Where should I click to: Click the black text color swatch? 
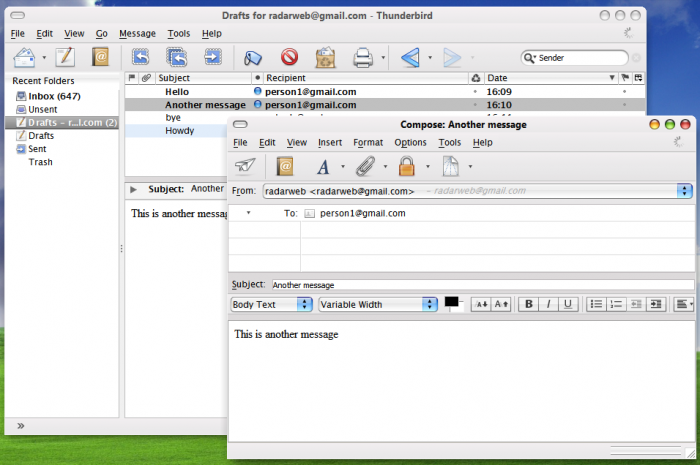tap(451, 302)
